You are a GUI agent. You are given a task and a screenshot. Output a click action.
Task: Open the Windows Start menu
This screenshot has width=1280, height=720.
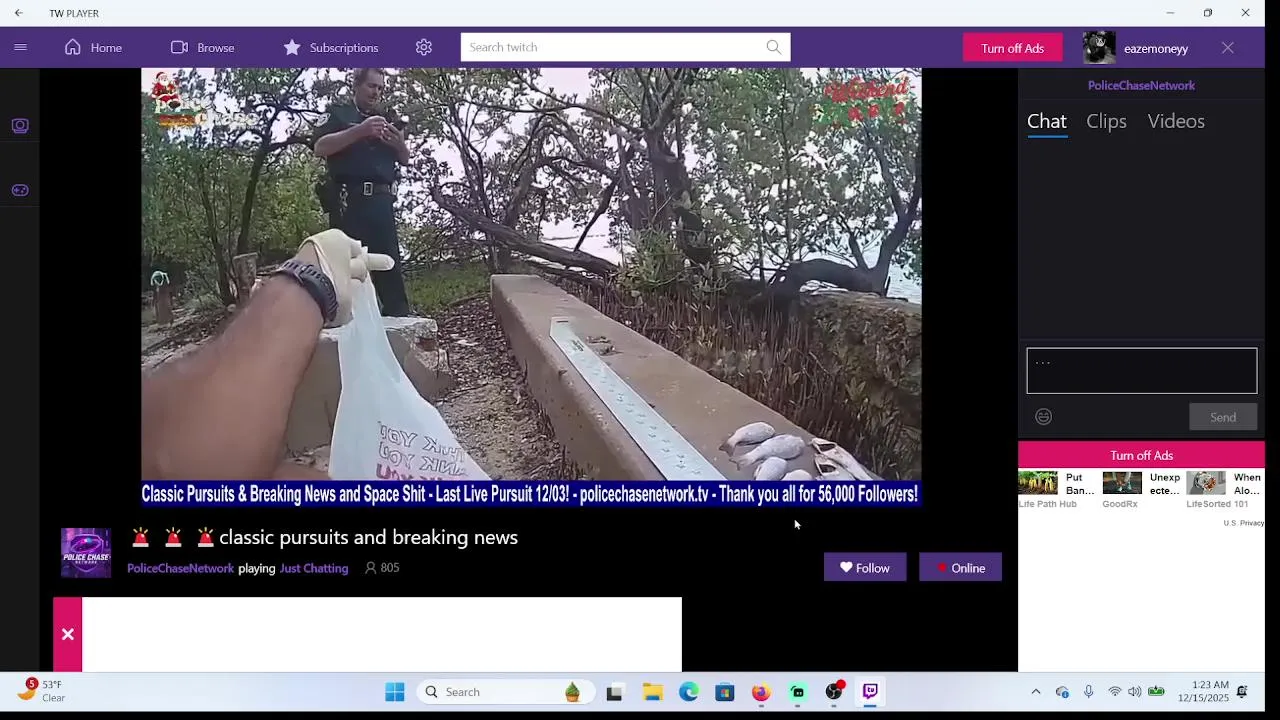395,692
